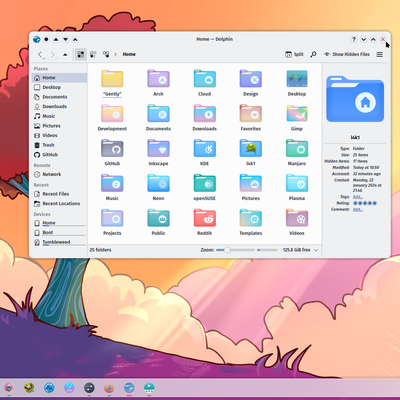400x400 pixels.
Task: Open the Tumbleweed device
Action: 59,242
